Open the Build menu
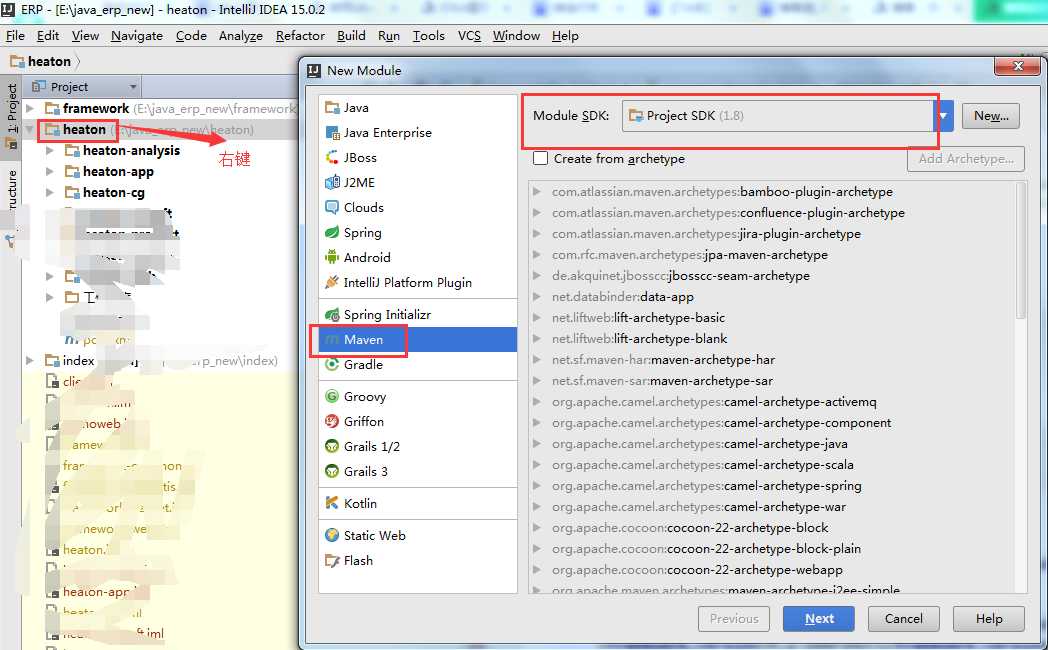 pos(351,36)
